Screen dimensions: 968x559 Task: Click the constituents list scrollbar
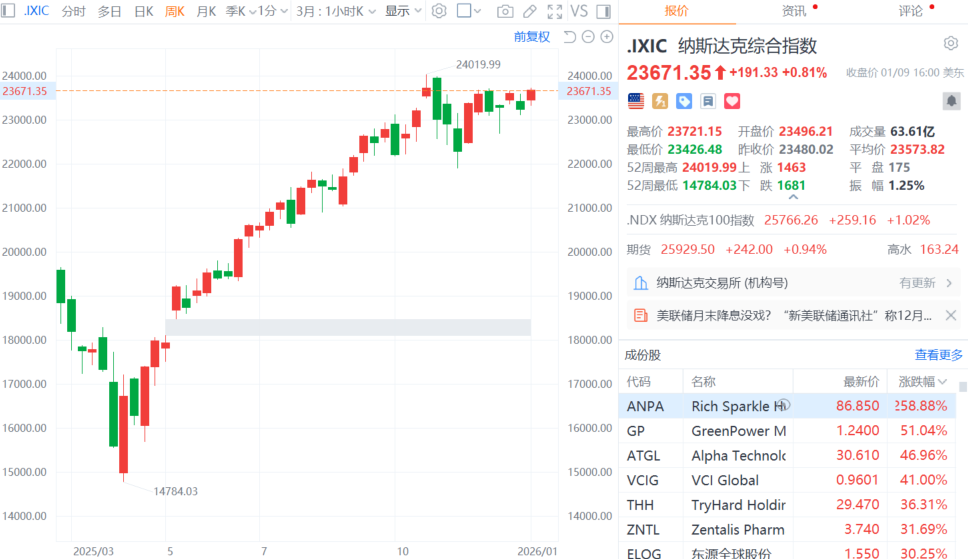coord(962,387)
